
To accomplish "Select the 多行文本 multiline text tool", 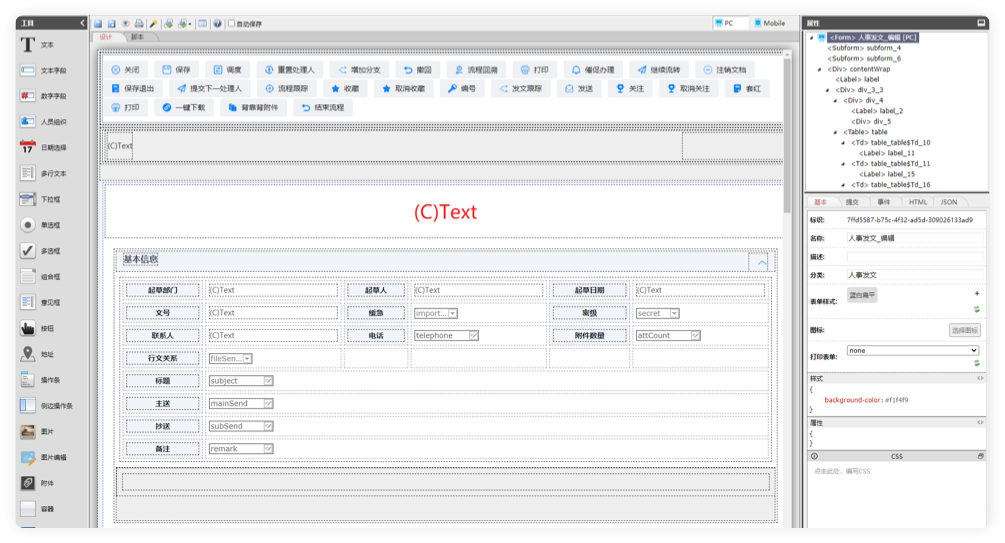I will pos(44,174).
